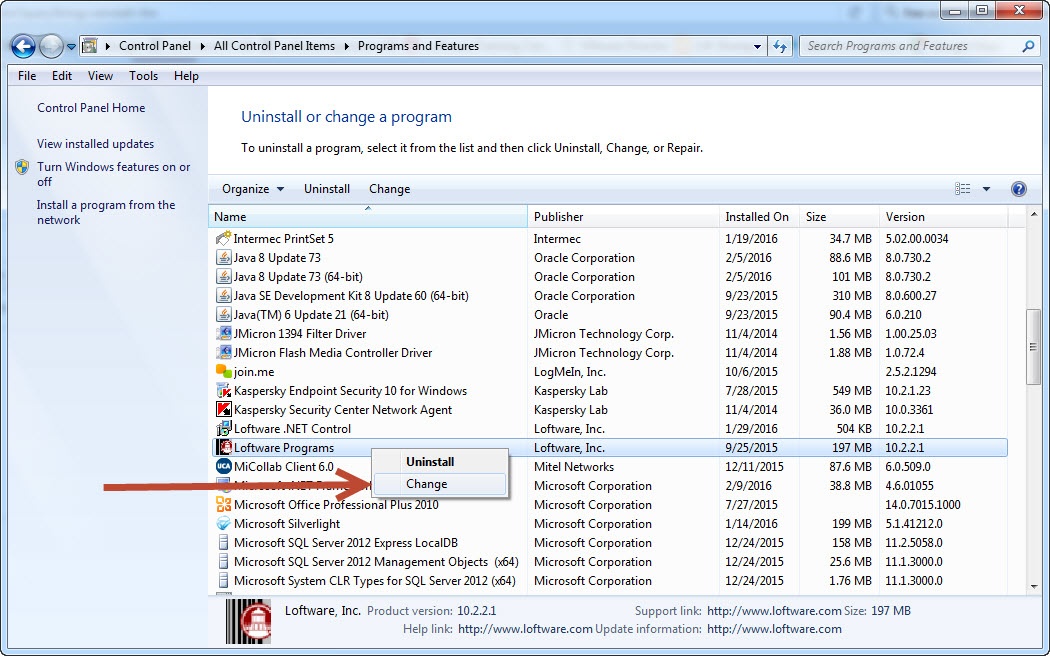This screenshot has height=656, width=1050.
Task: Click All Control Panel Items breadcrumb
Action: [x=275, y=46]
